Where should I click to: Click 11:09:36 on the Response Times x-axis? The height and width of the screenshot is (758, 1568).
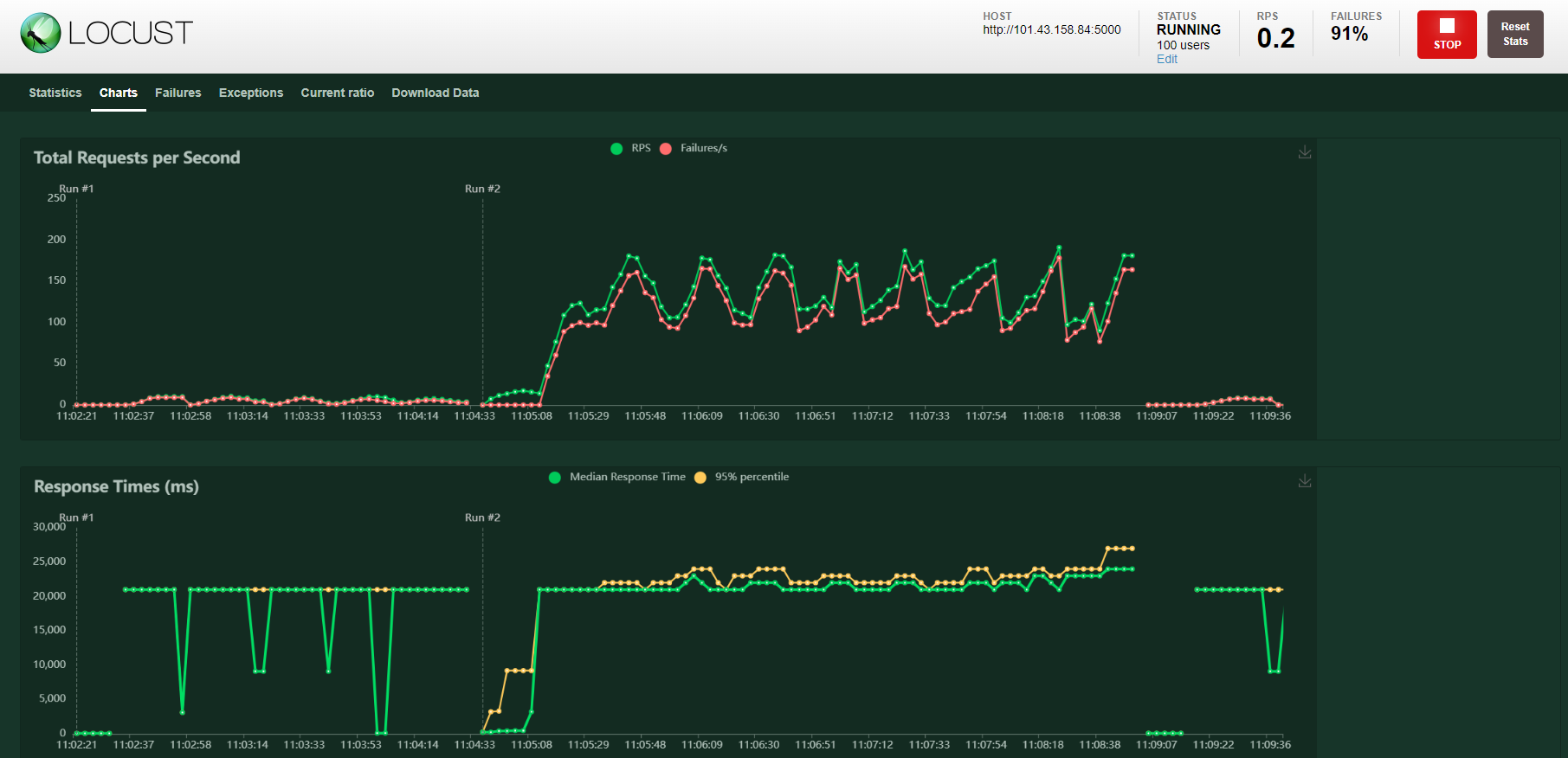[x=1270, y=745]
